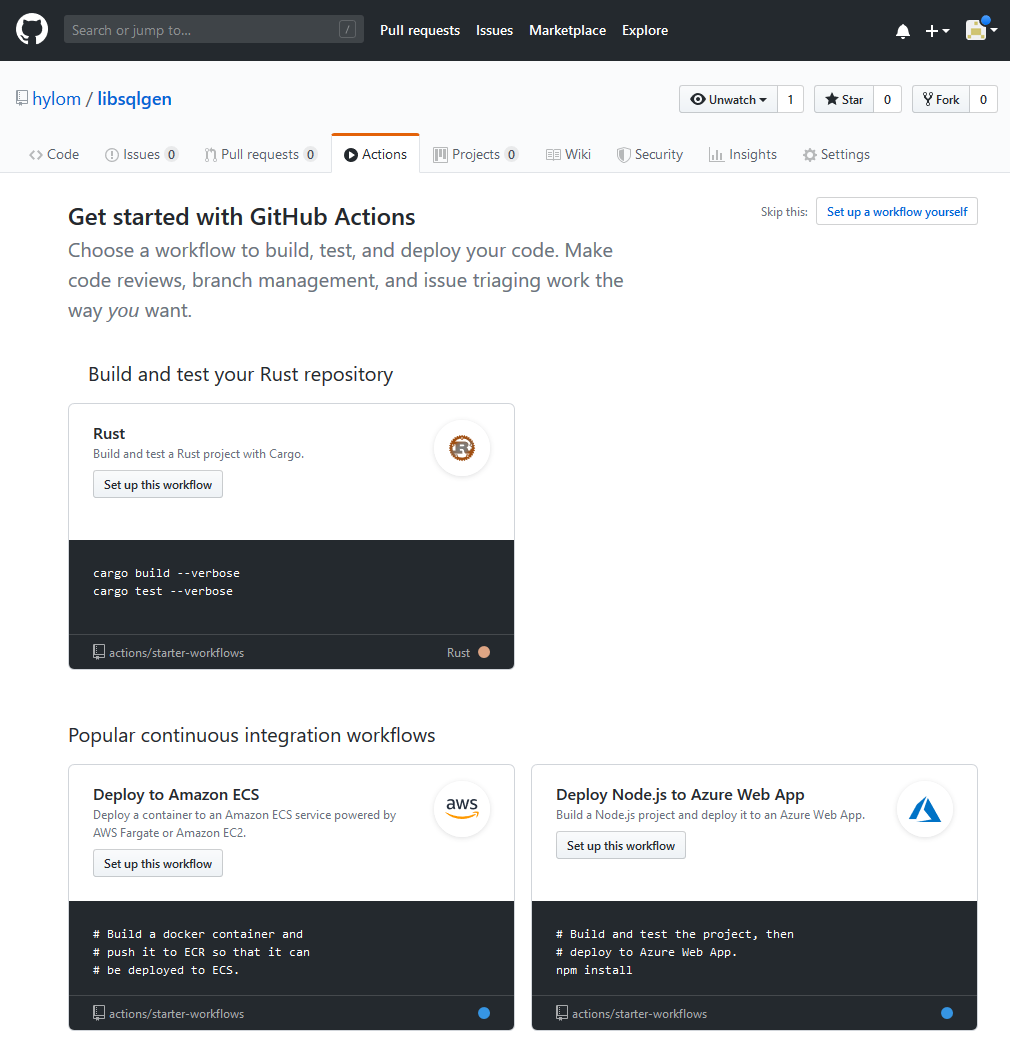The image size is (1010, 1039).
Task: Open the plus create-new dropdown
Action: (937, 30)
